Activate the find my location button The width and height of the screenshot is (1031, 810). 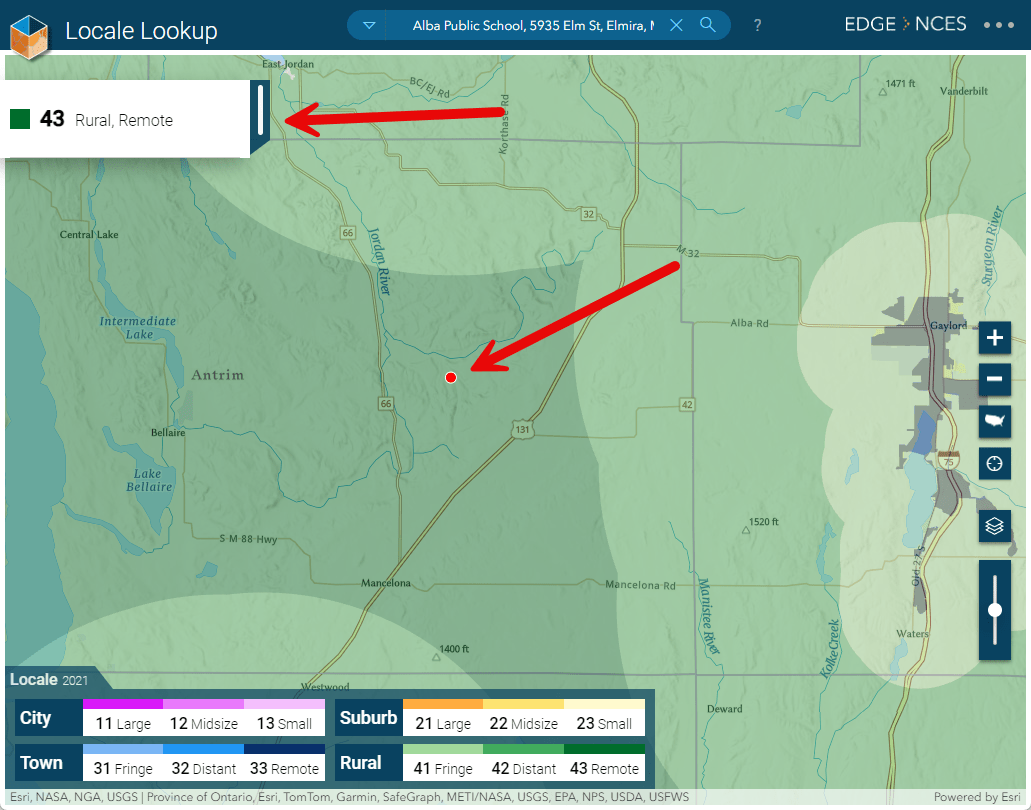(x=994, y=463)
